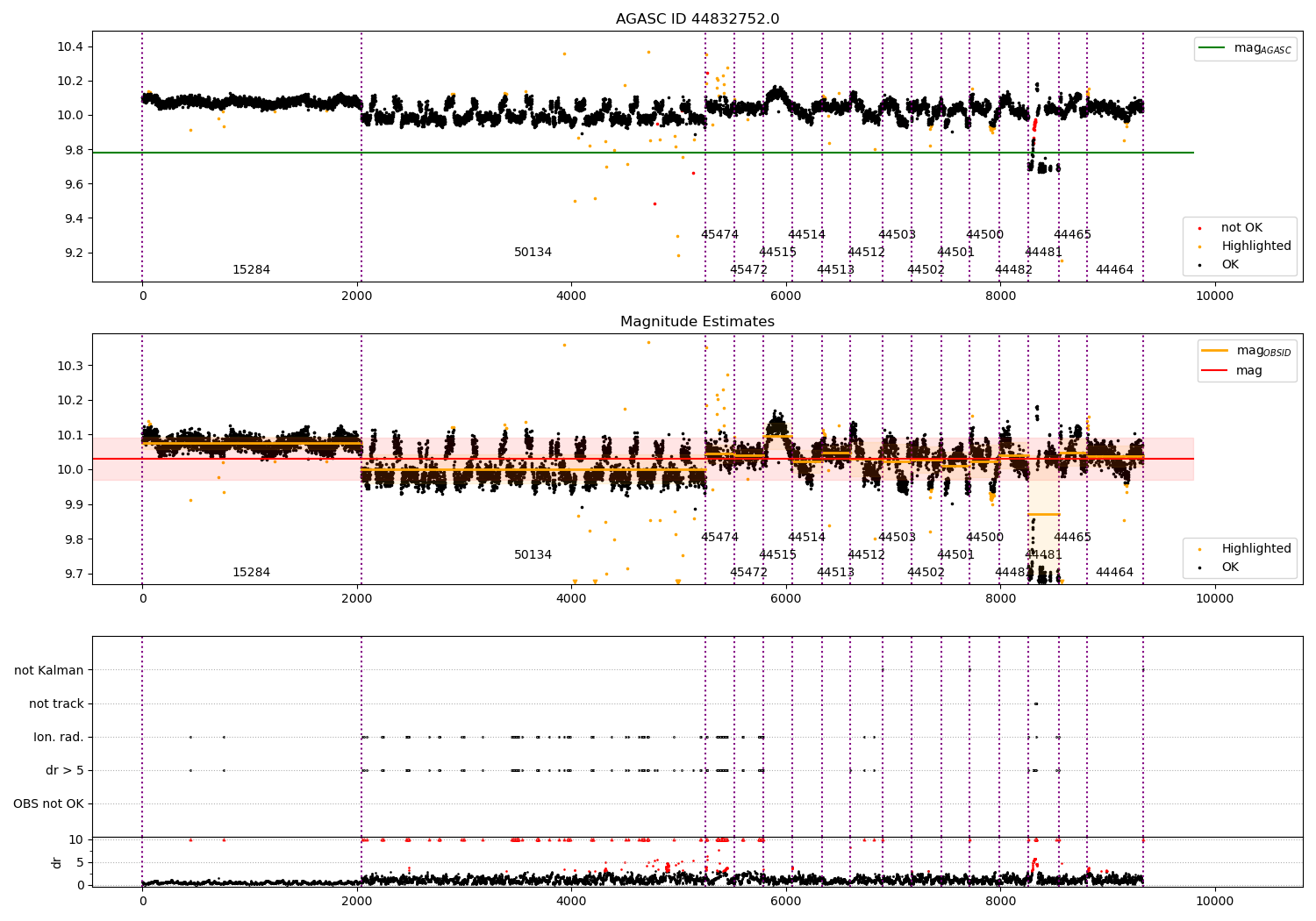Click the 10.4 y-axis tick of top plot
This screenshot has width=1316, height=921.
tap(70, 46)
